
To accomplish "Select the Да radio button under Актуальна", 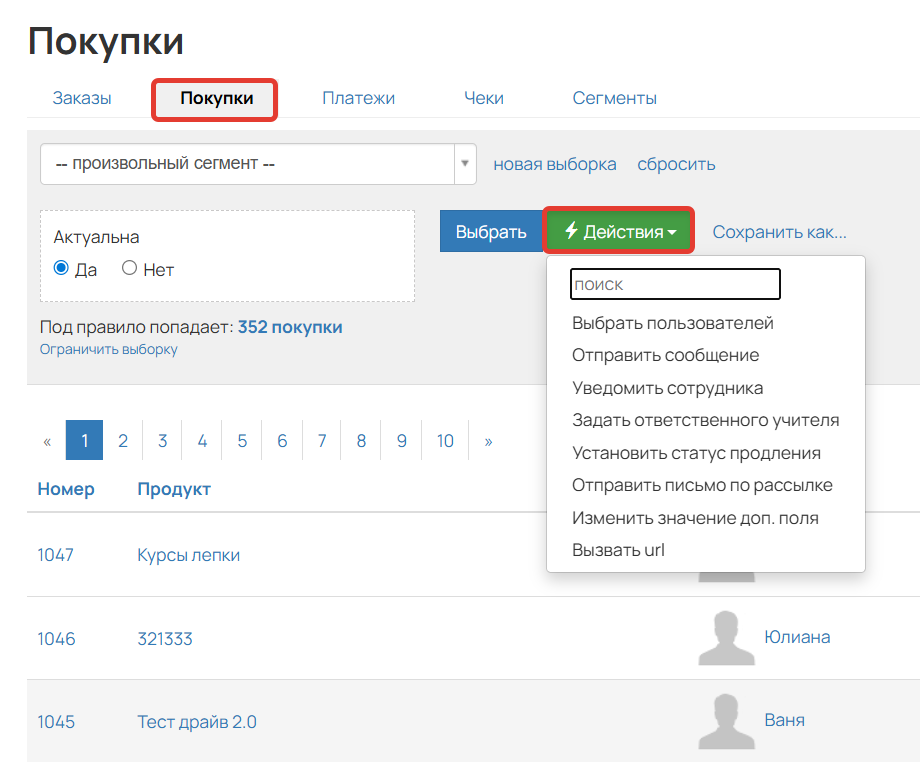I will [x=61, y=269].
